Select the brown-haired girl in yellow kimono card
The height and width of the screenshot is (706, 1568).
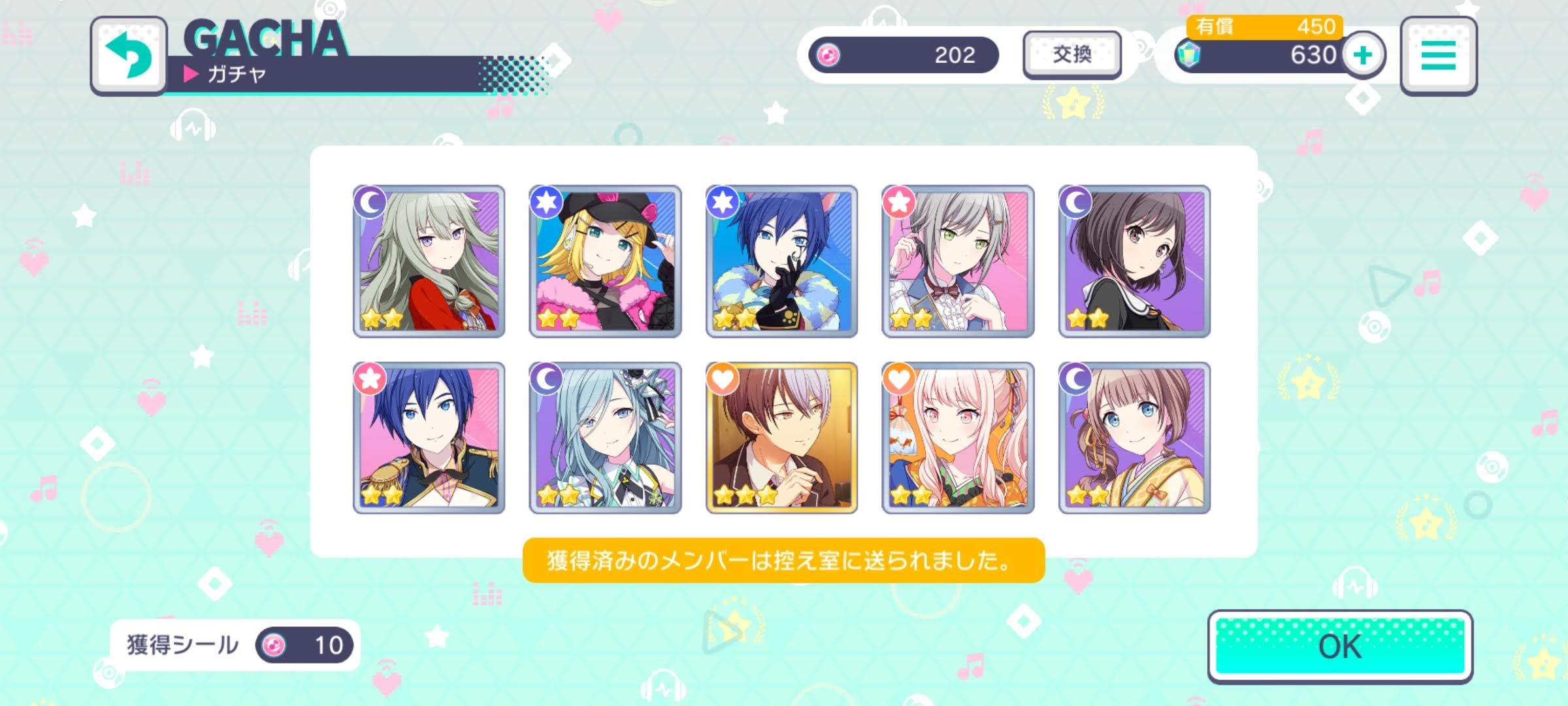(1134, 438)
